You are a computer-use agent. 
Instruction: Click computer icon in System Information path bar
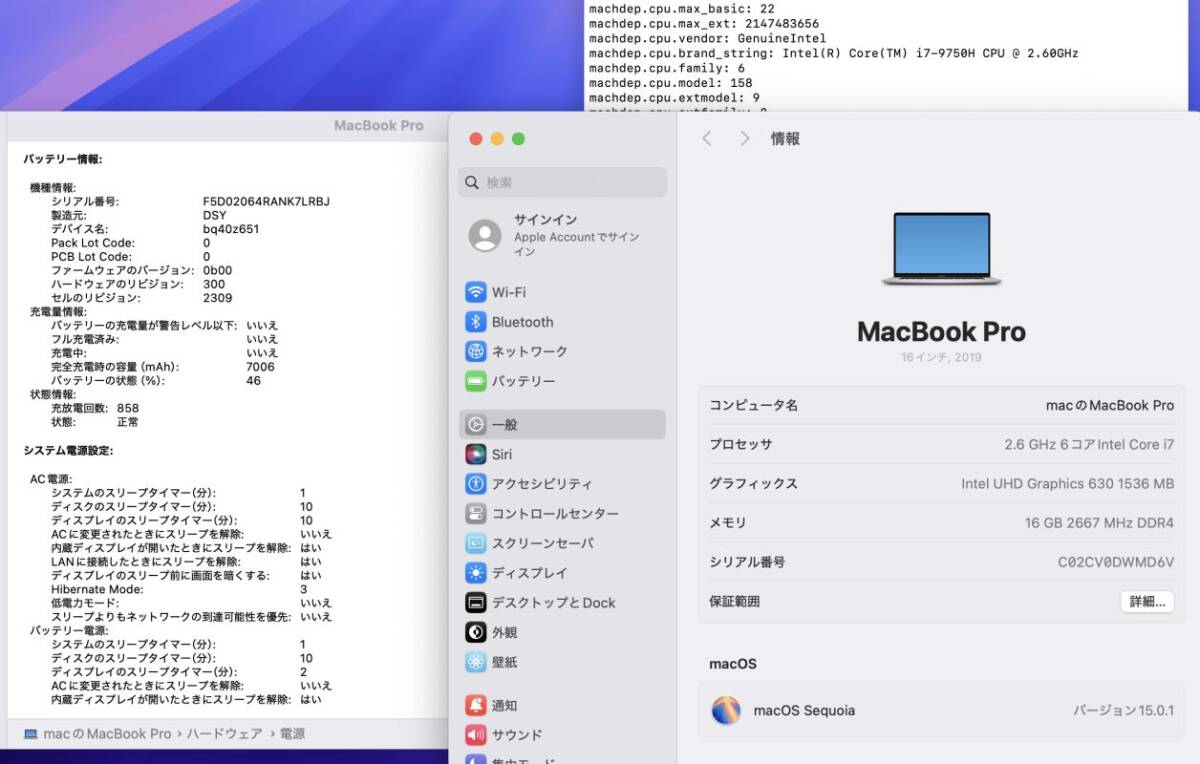[x=30, y=734]
